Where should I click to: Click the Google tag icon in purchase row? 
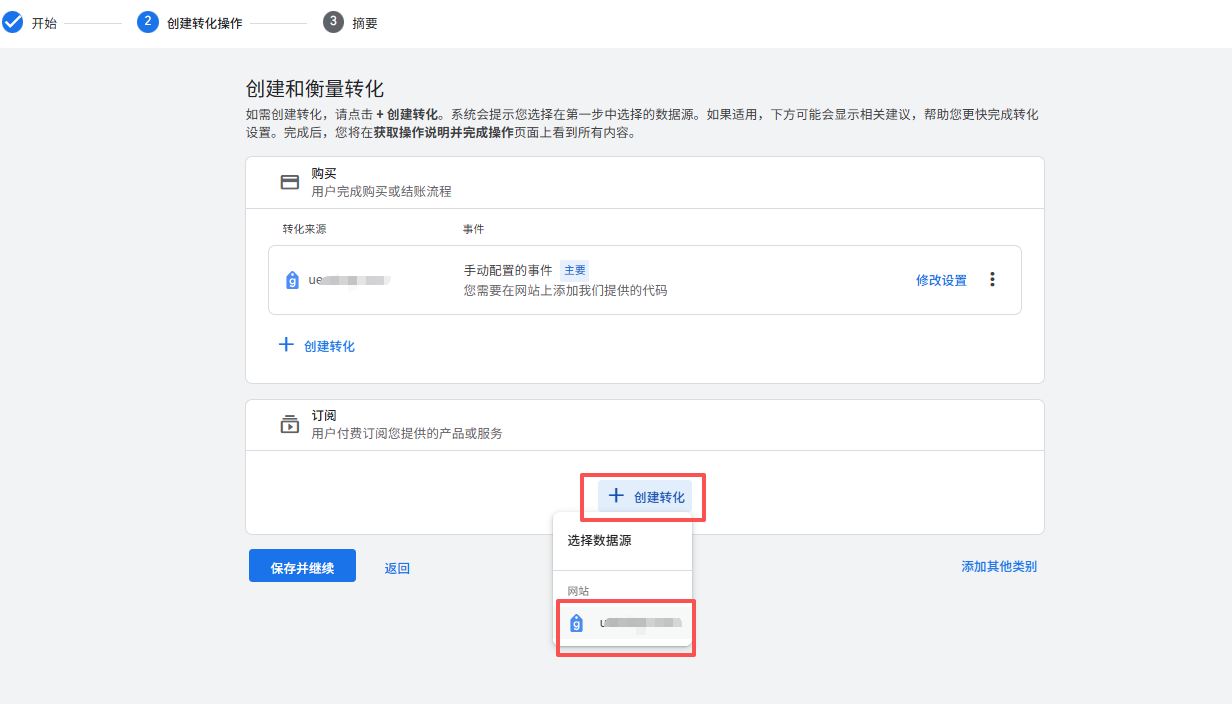(x=292, y=280)
